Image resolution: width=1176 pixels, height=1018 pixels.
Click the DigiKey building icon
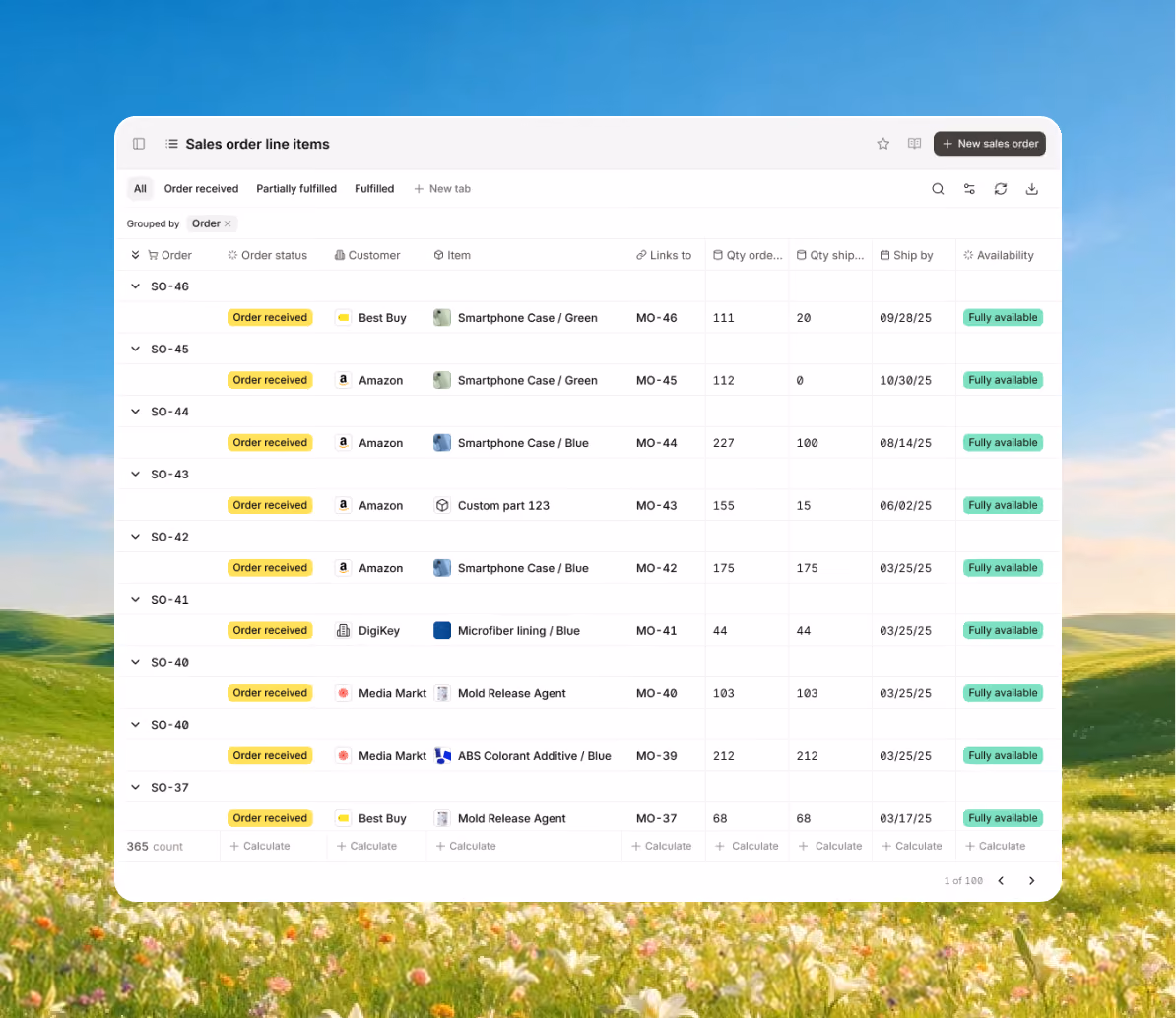point(343,630)
